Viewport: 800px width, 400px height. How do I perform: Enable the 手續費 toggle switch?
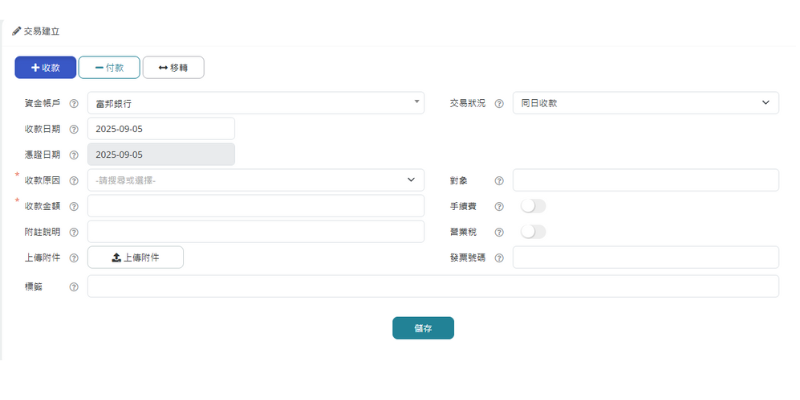click(533, 206)
